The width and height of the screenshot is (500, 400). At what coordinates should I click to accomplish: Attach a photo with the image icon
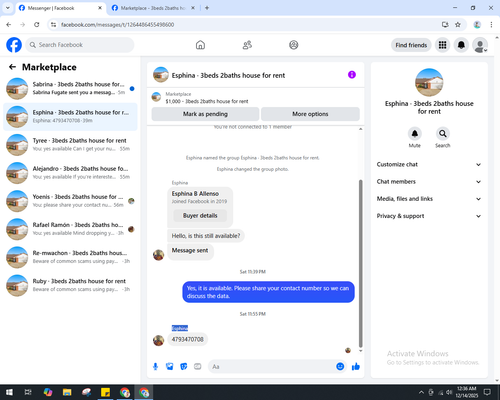coord(170,367)
